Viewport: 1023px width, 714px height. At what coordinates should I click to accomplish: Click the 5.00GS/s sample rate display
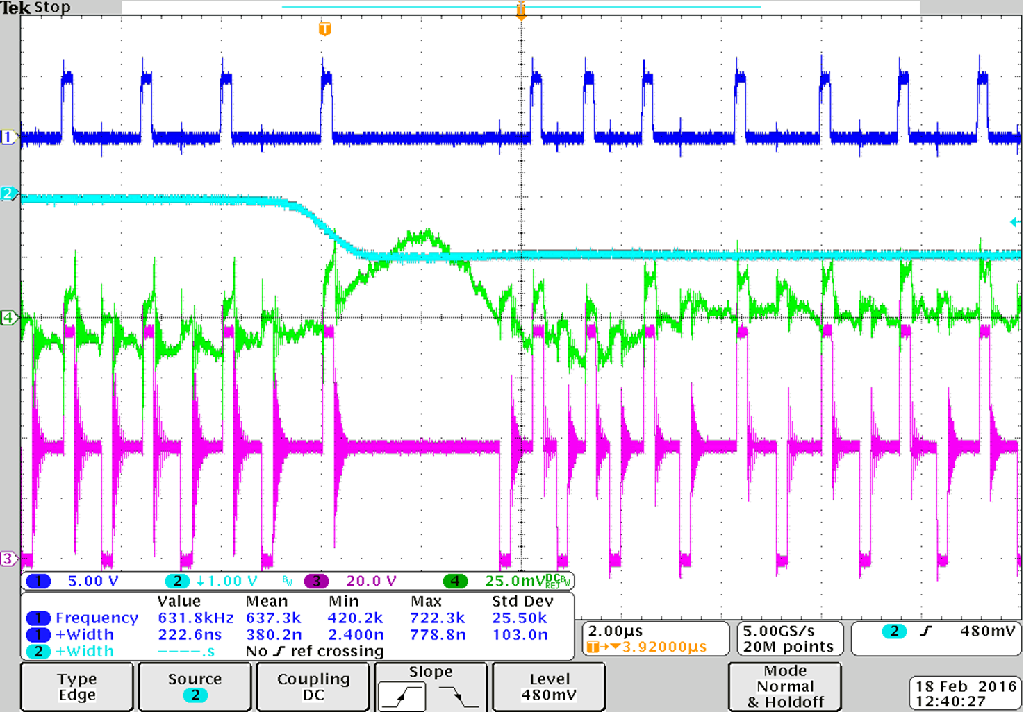[x=789, y=634]
